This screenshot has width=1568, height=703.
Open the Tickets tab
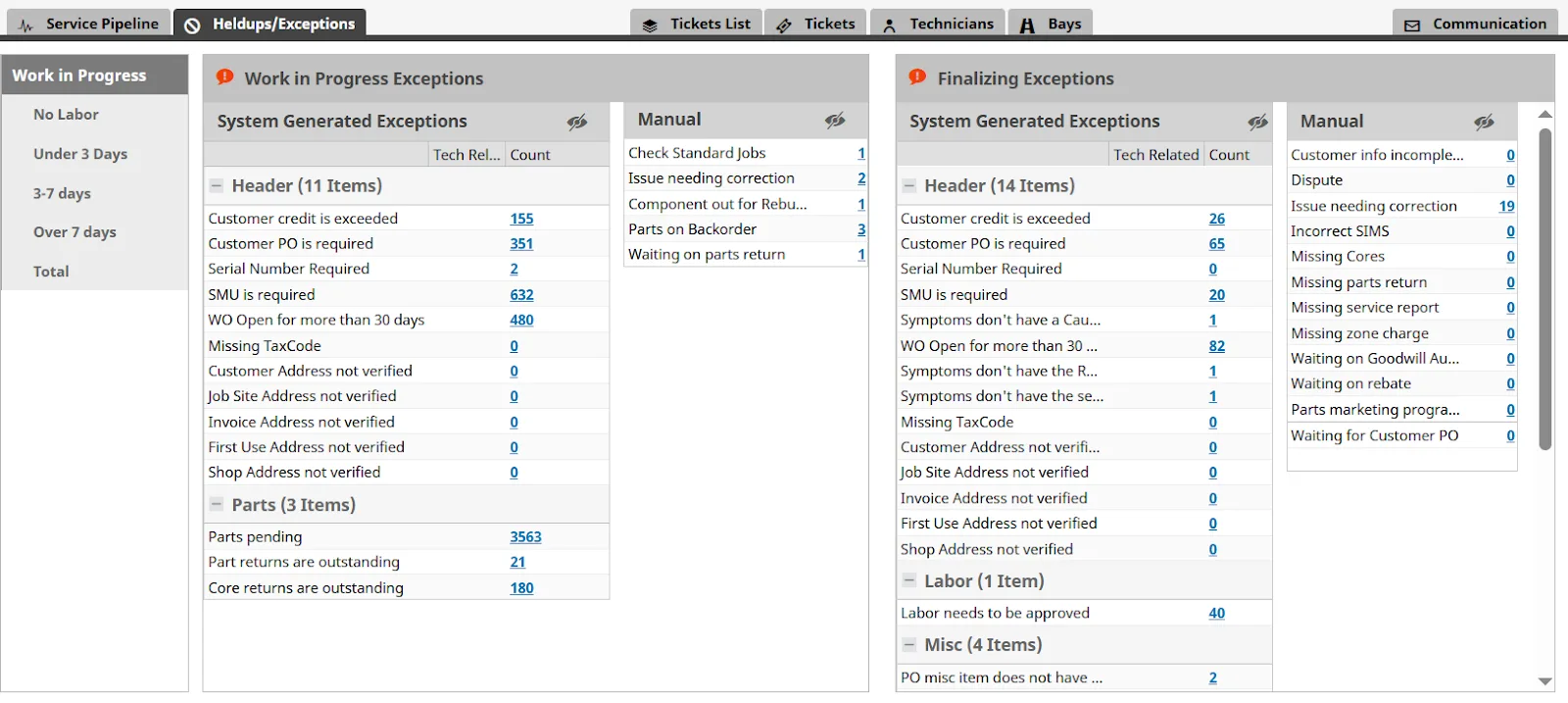817,24
